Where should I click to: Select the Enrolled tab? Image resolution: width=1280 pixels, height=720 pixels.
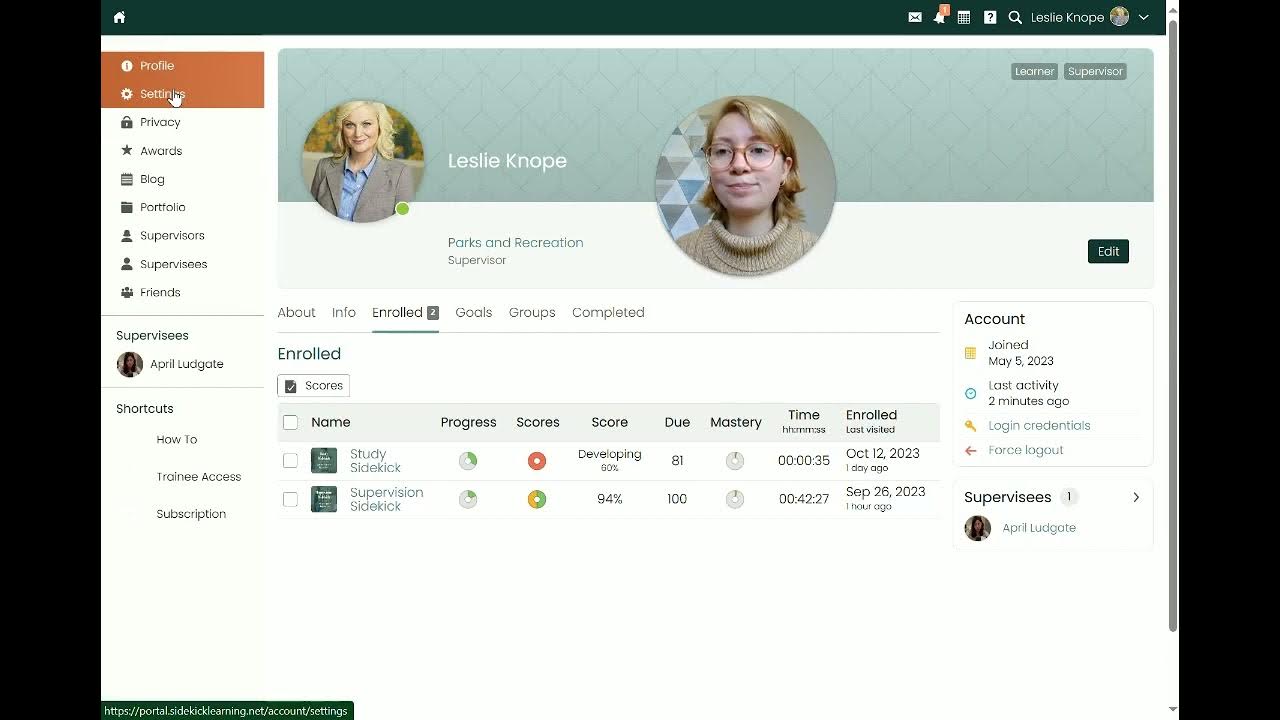coord(405,312)
